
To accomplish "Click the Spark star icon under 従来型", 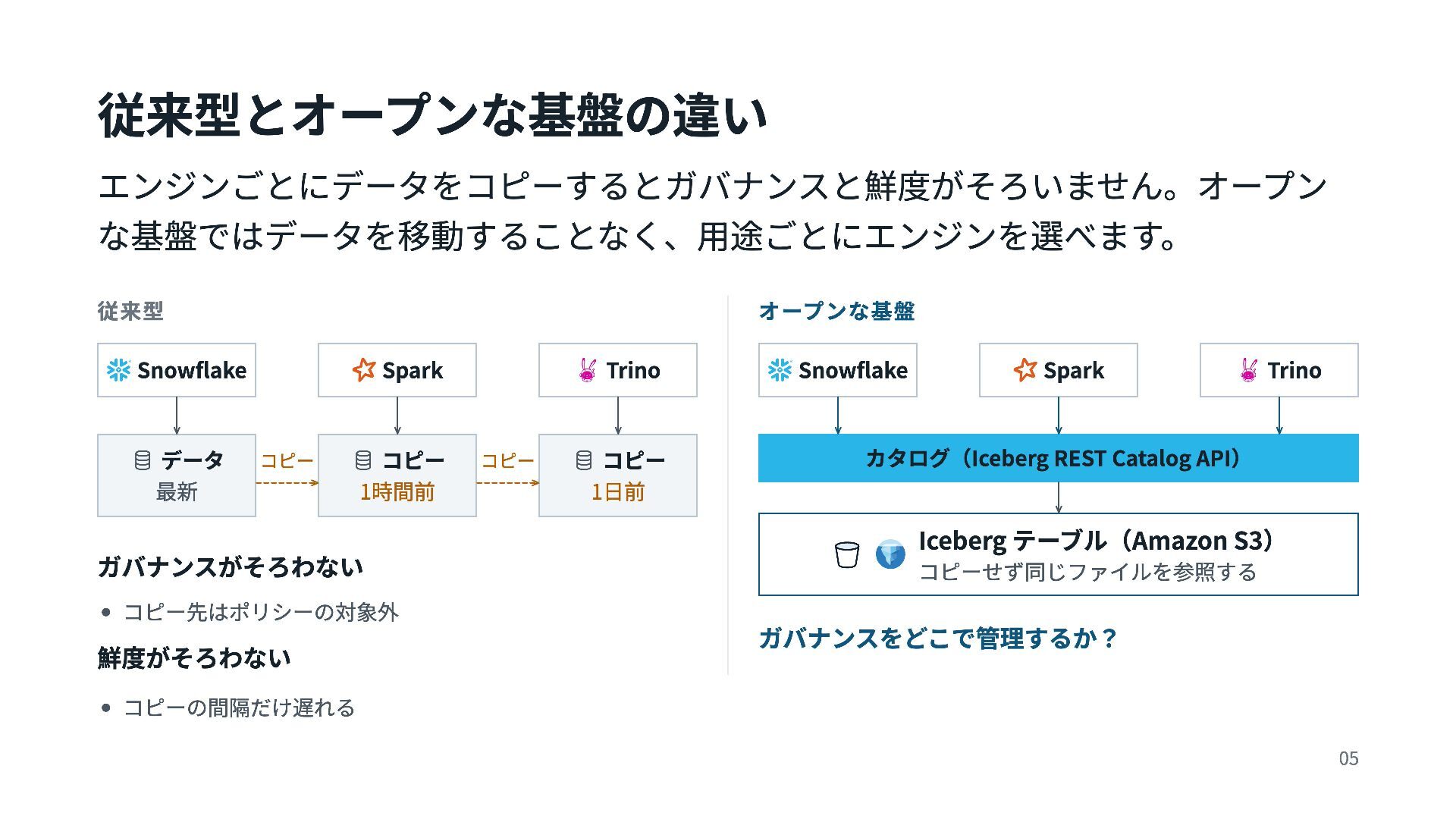I will click(364, 370).
